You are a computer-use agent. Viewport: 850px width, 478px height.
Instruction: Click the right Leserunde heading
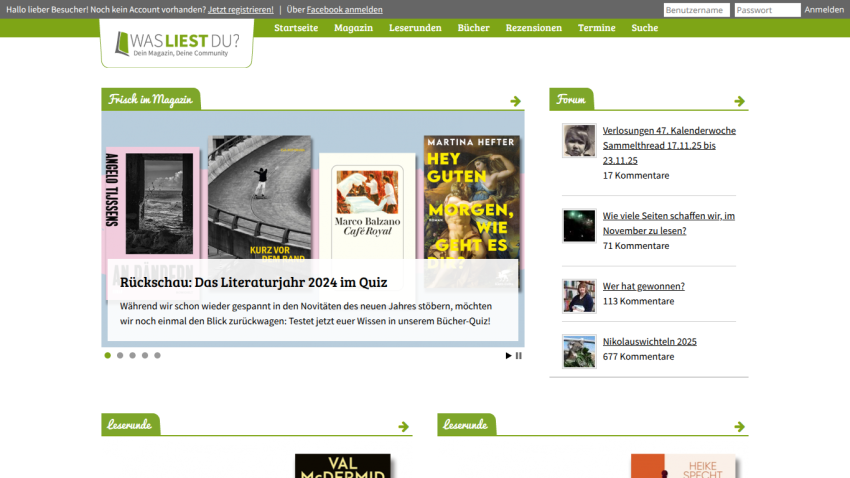(466, 424)
